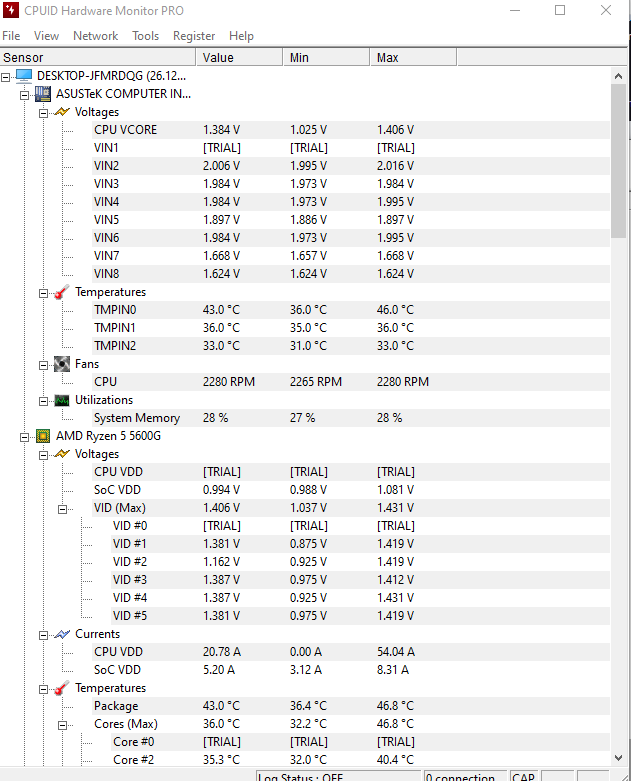Open the Register menu
The height and width of the screenshot is (781, 631).
(194, 36)
